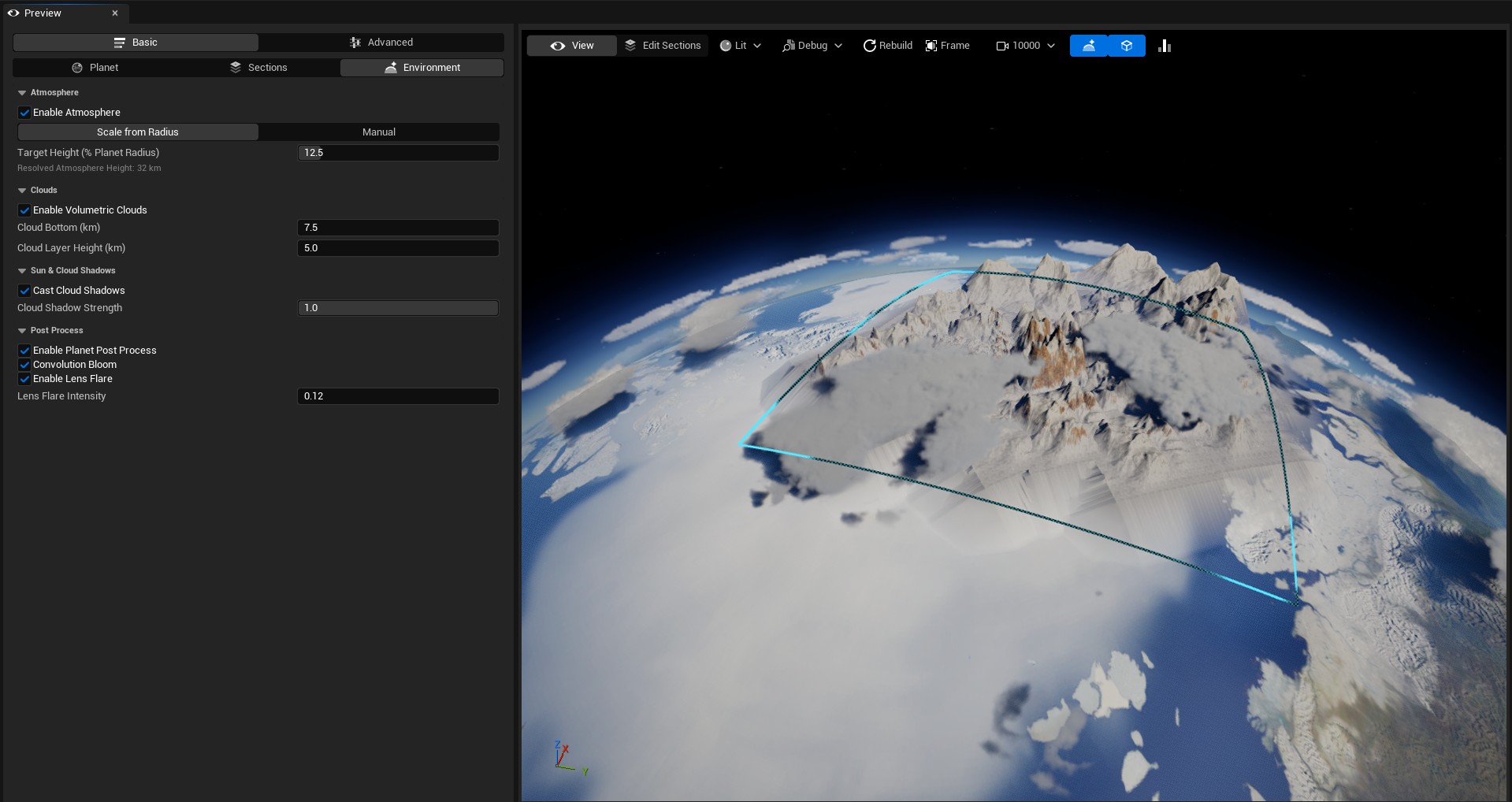Toggle Enable Lens Flare checkbox
This screenshot has width=1512, height=802.
(24, 379)
